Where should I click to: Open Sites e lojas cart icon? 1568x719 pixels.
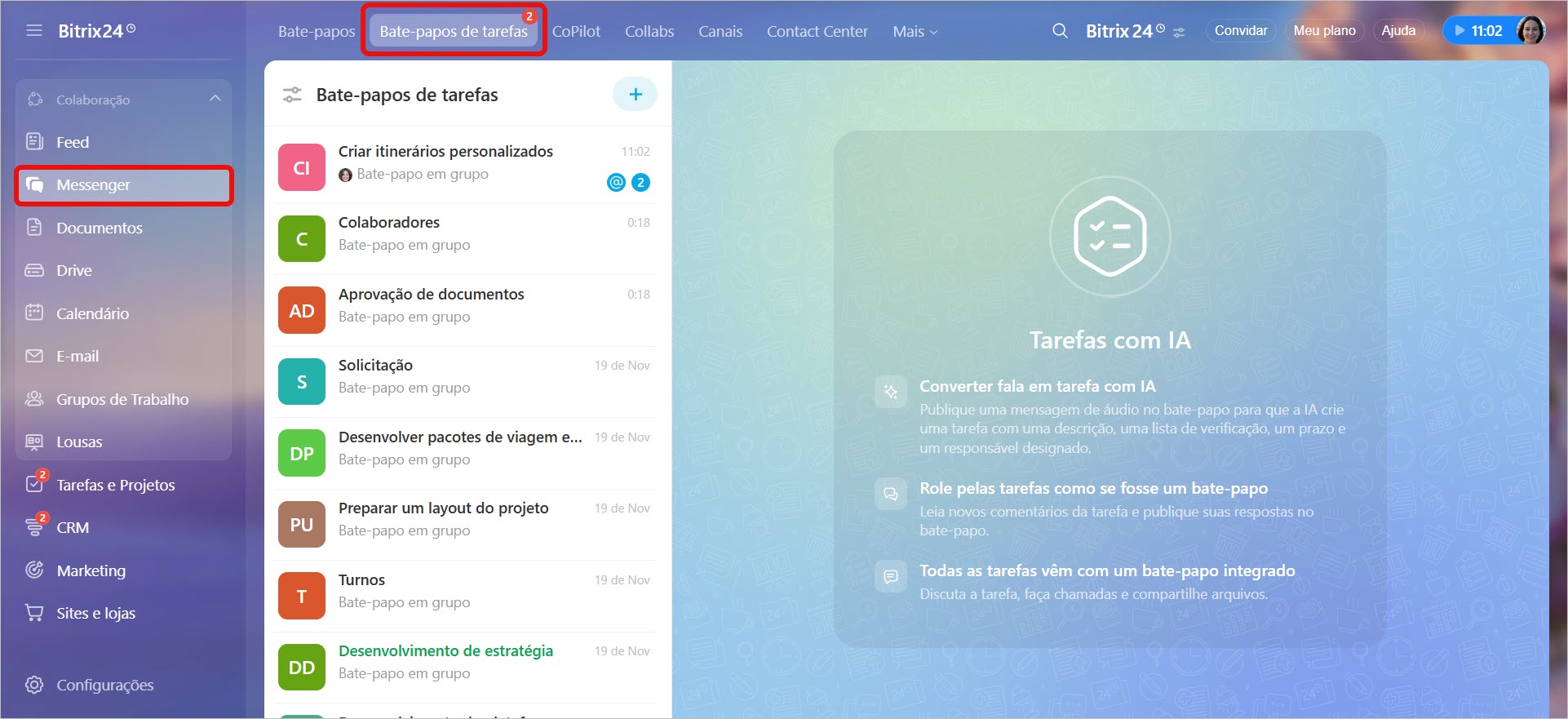click(x=34, y=613)
